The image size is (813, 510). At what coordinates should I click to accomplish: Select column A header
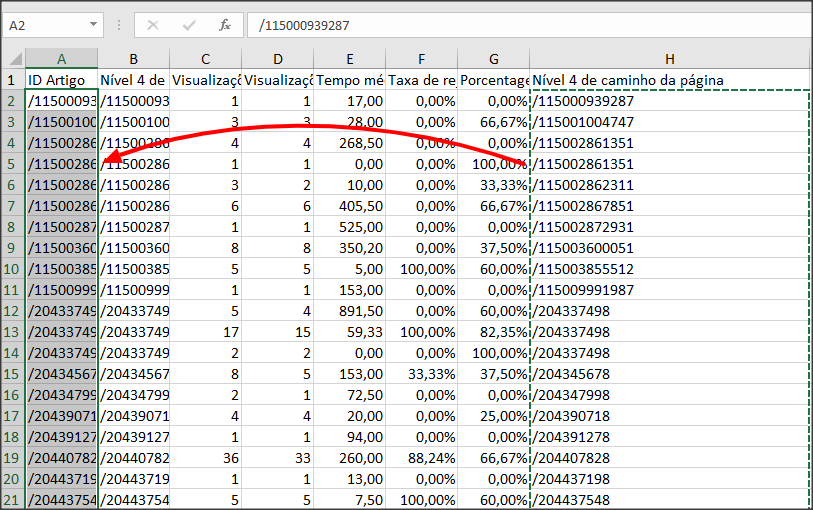(61, 59)
